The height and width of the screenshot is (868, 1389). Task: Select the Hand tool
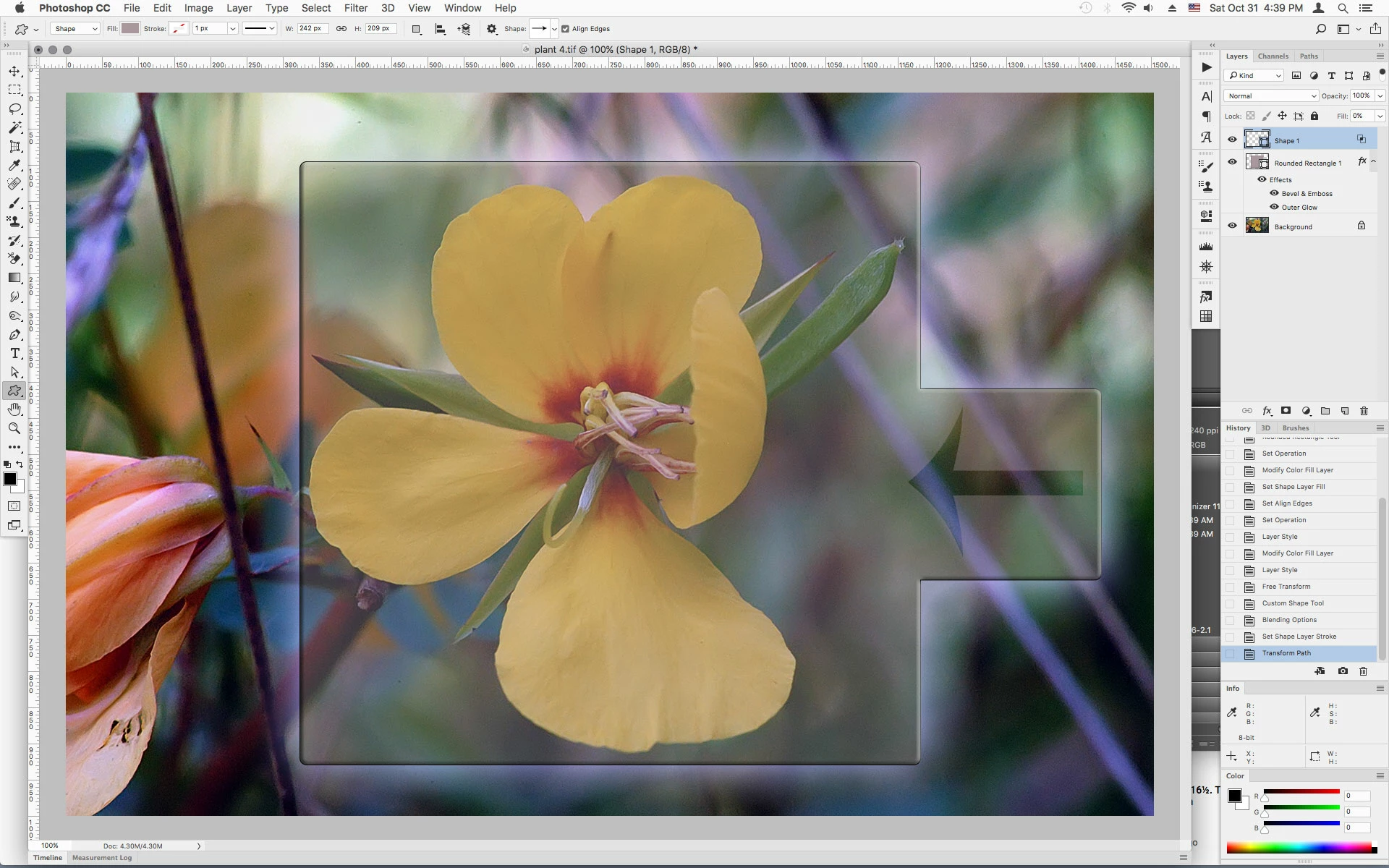[x=14, y=409]
